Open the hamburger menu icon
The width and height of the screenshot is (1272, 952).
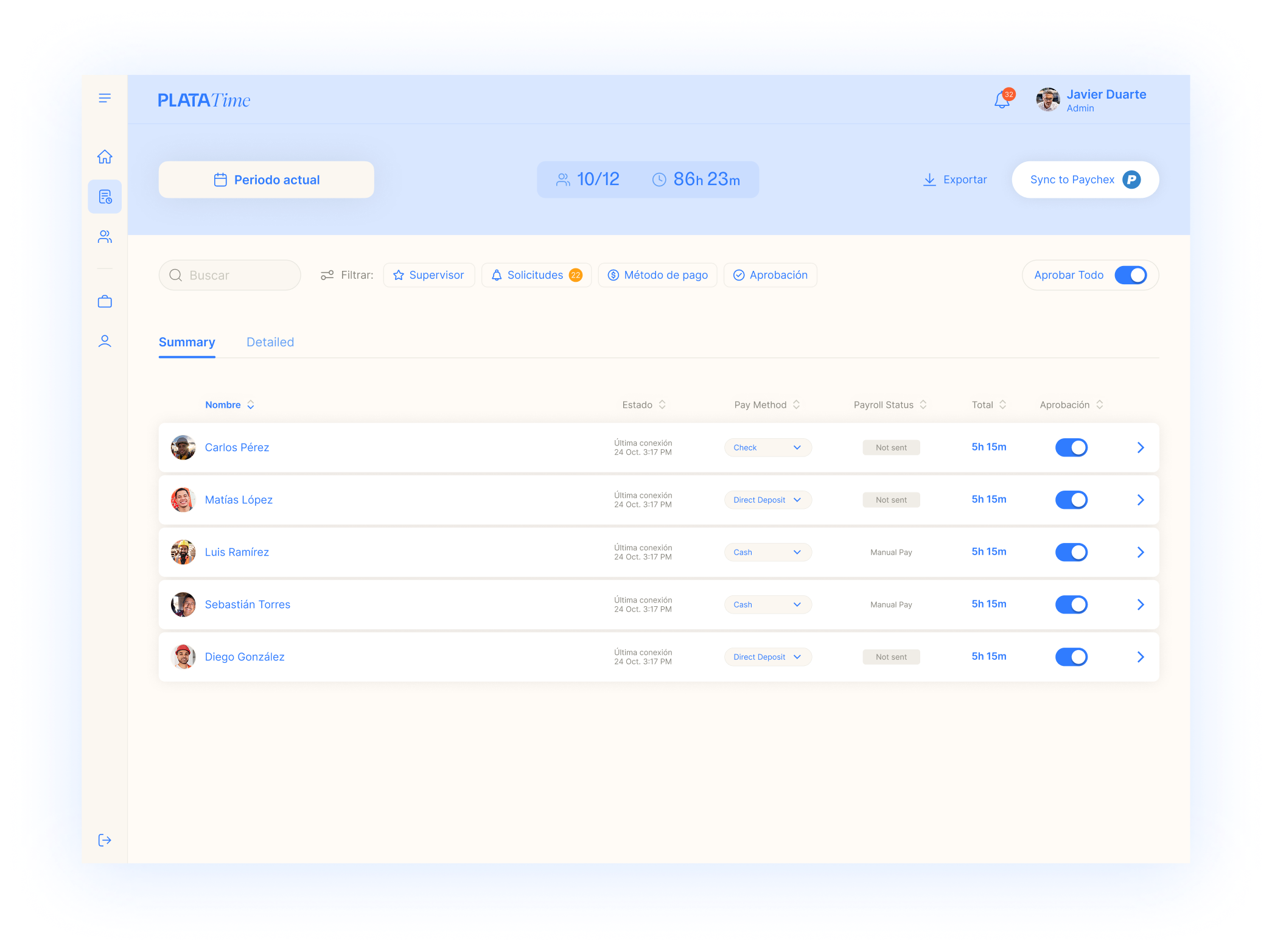105,98
